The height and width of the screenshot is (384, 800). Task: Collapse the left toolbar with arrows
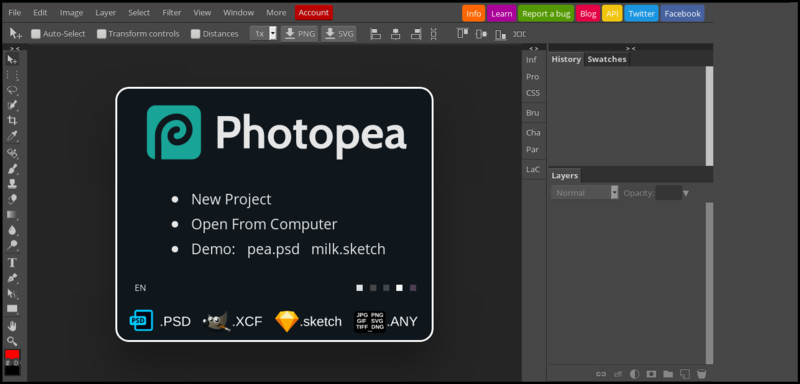pos(15,48)
